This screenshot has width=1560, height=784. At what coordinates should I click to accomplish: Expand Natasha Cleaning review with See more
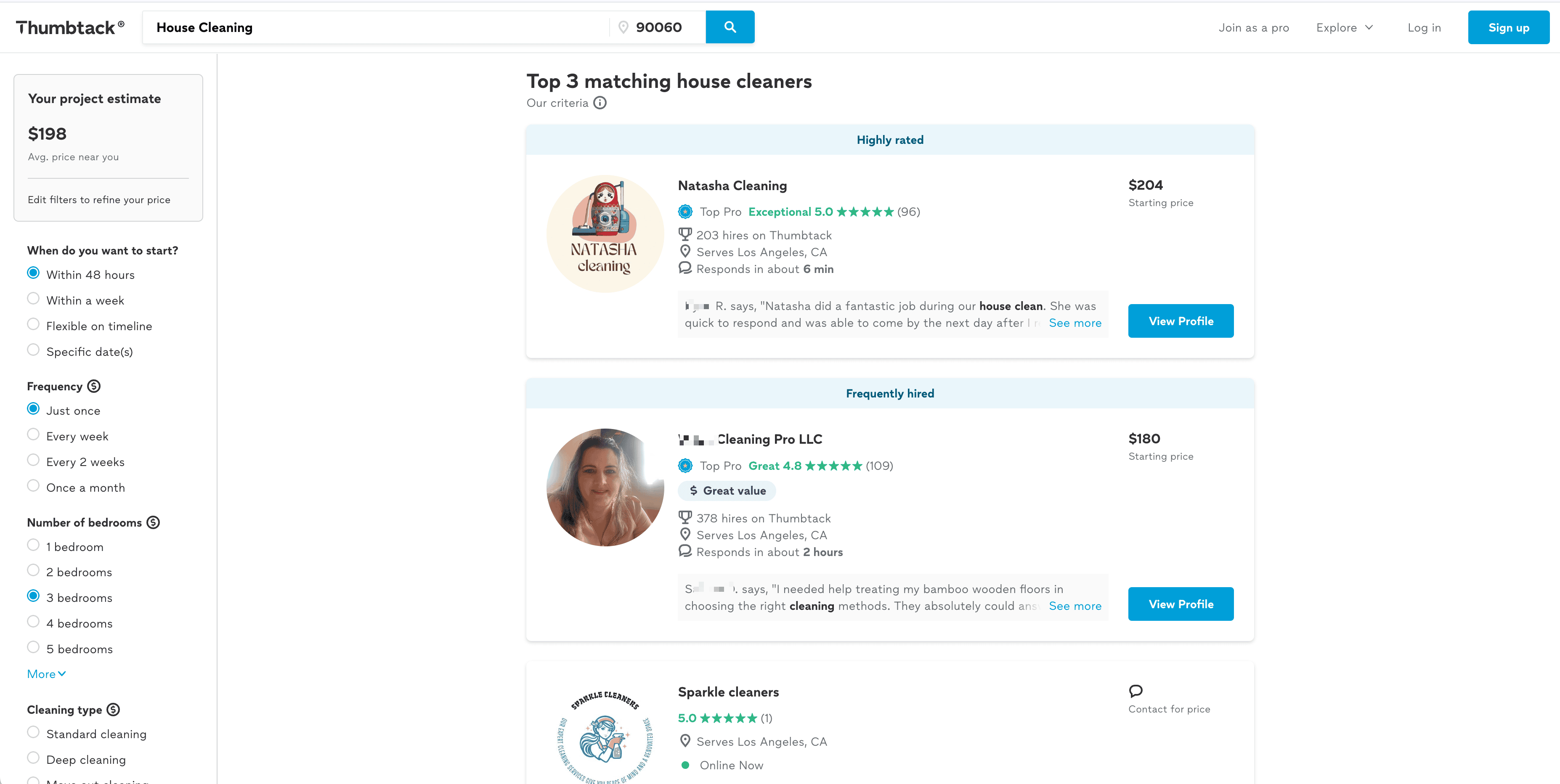(1075, 323)
